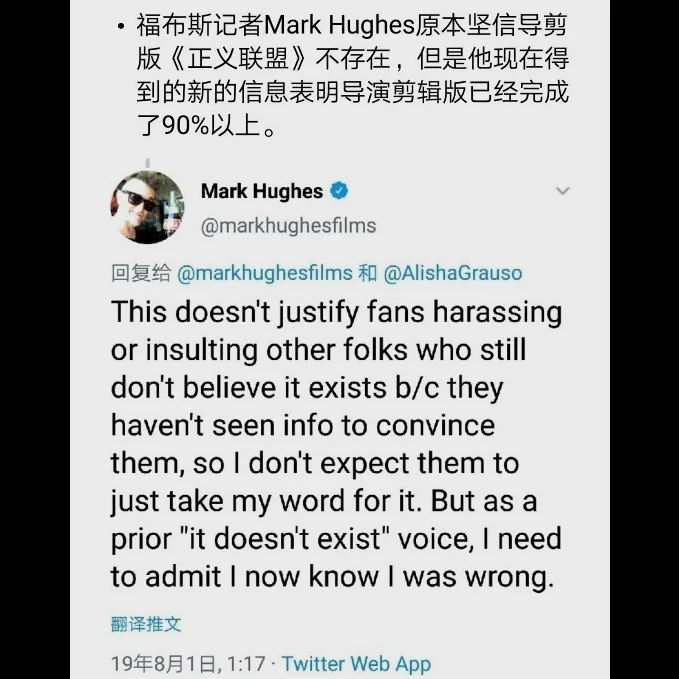679x679 pixels.
Task: Click the quoted "it doesn't exist" phrase
Action: tap(285, 540)
